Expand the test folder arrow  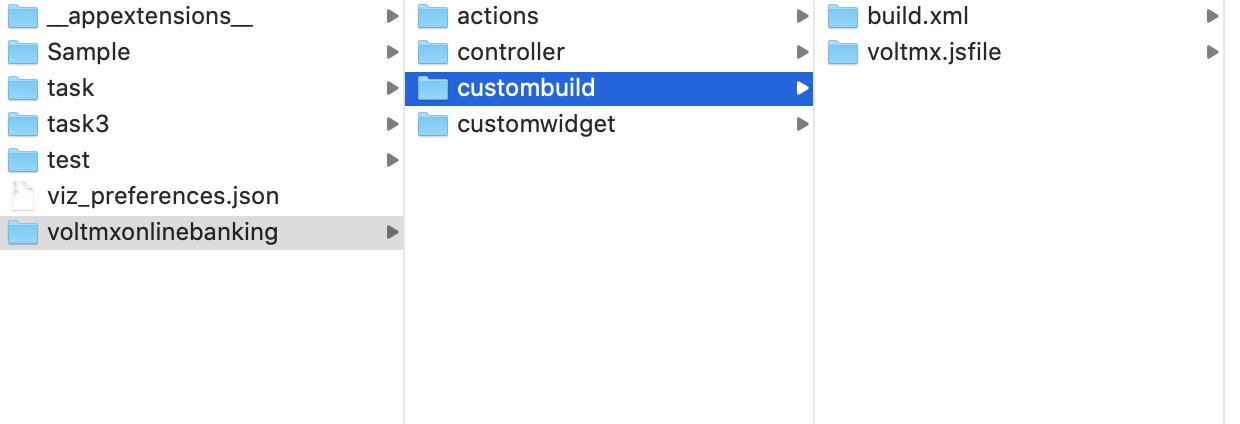pos(393,160)
